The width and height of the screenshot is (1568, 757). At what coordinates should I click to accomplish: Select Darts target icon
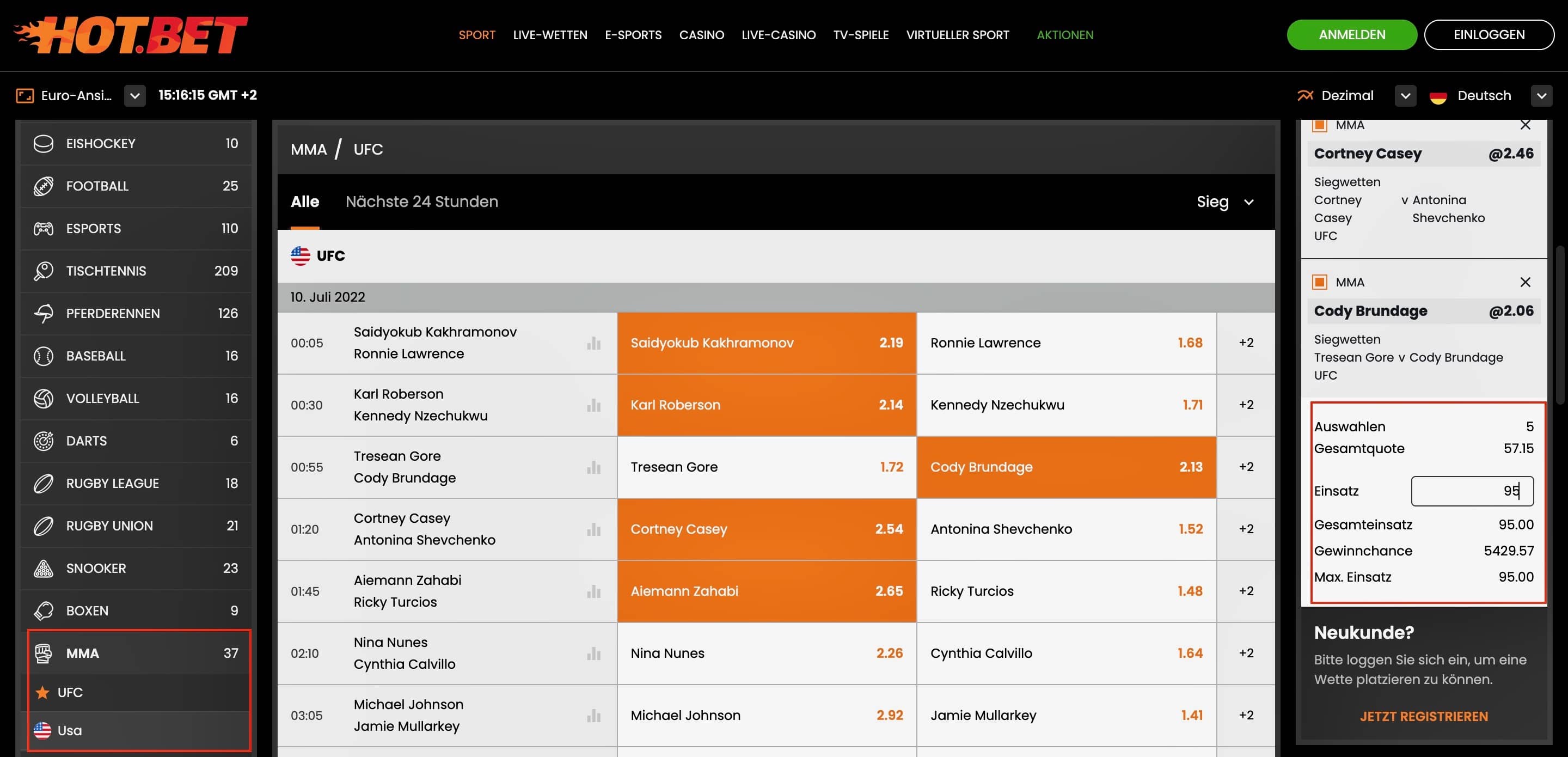click(x=43, y=441)
